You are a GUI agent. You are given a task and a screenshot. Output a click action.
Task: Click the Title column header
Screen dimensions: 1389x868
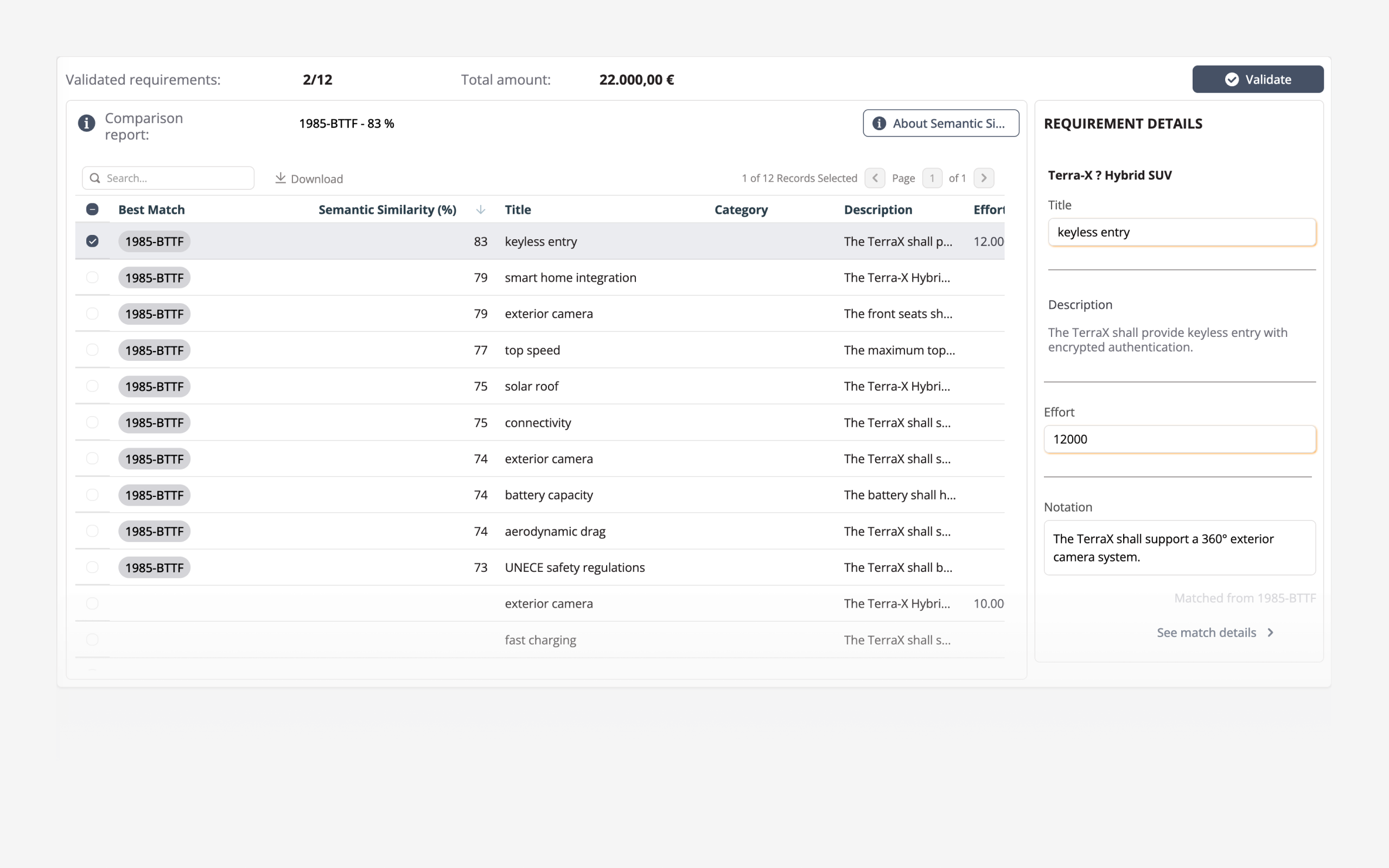pos(517,209)
